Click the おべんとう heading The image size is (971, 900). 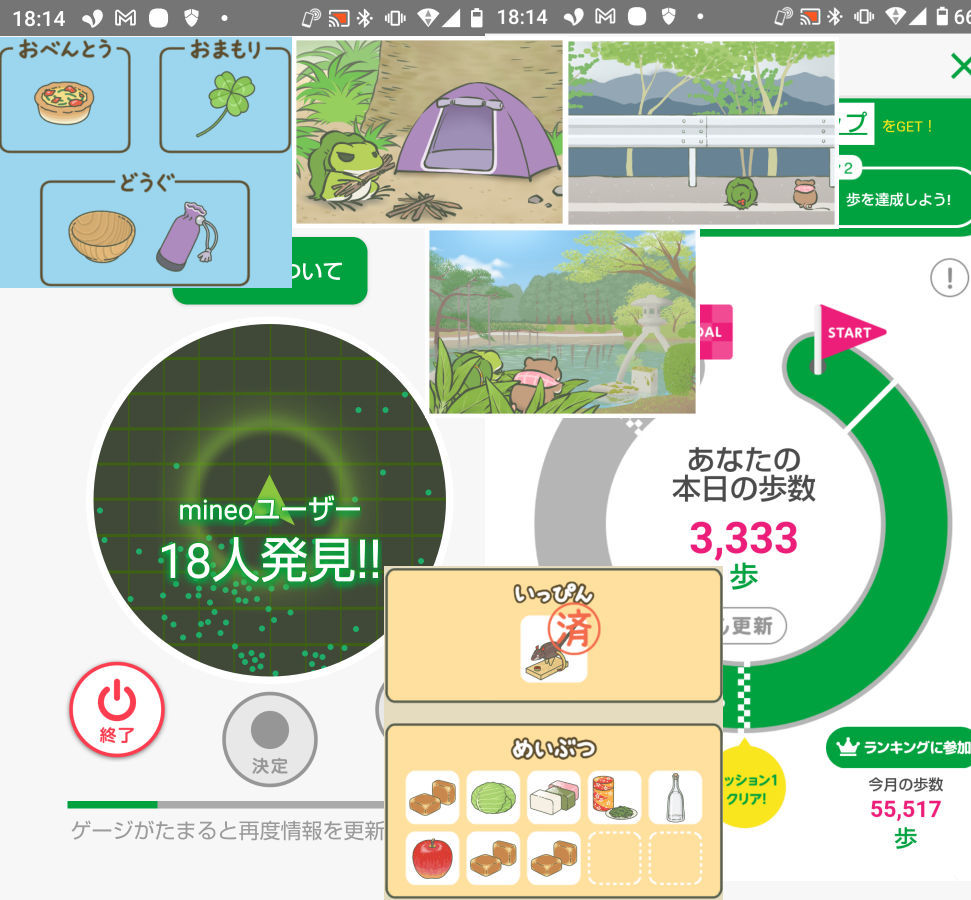click(66, 48)
